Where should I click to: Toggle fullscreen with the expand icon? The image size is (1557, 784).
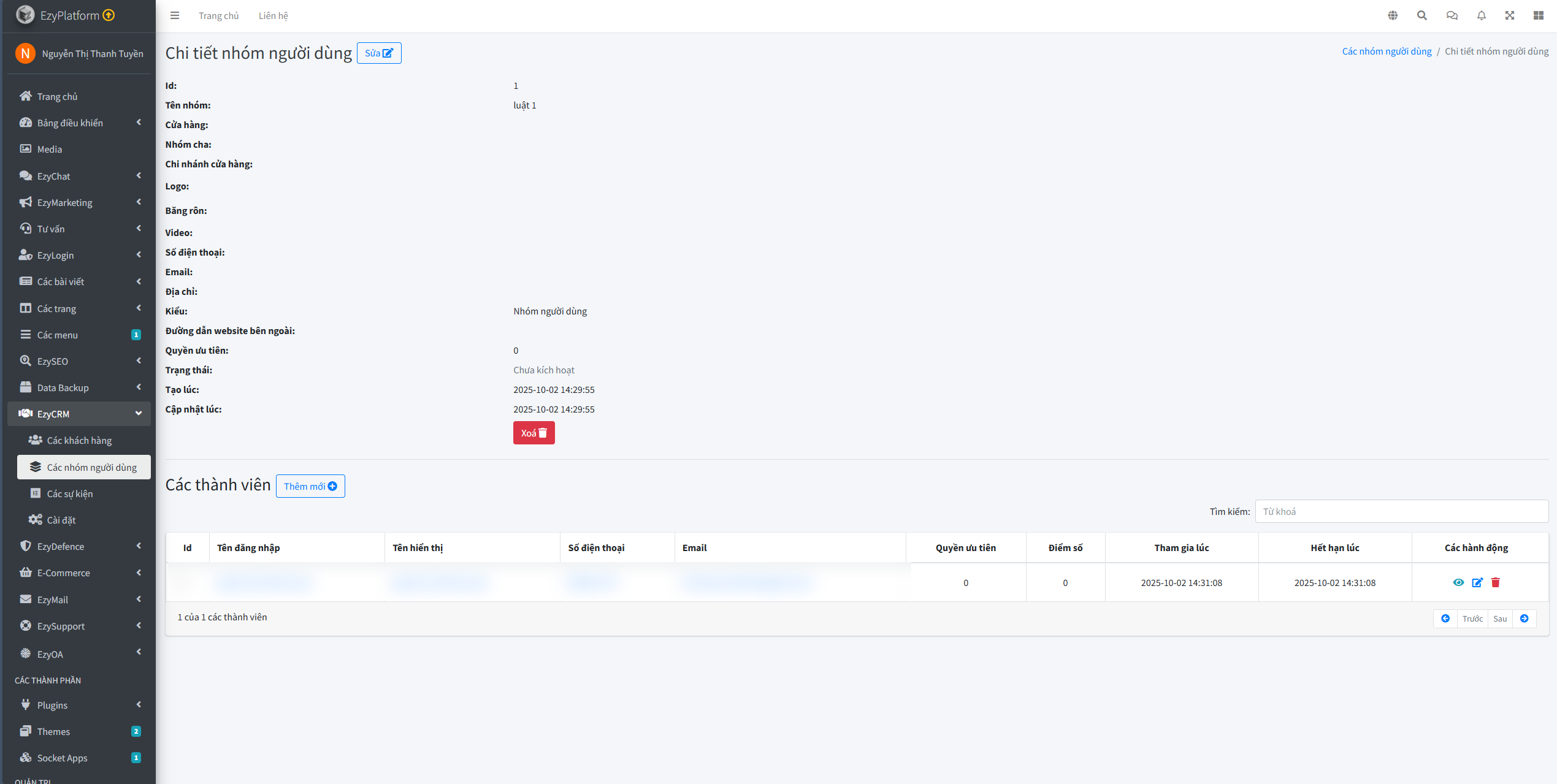[x=1509, y=15]
